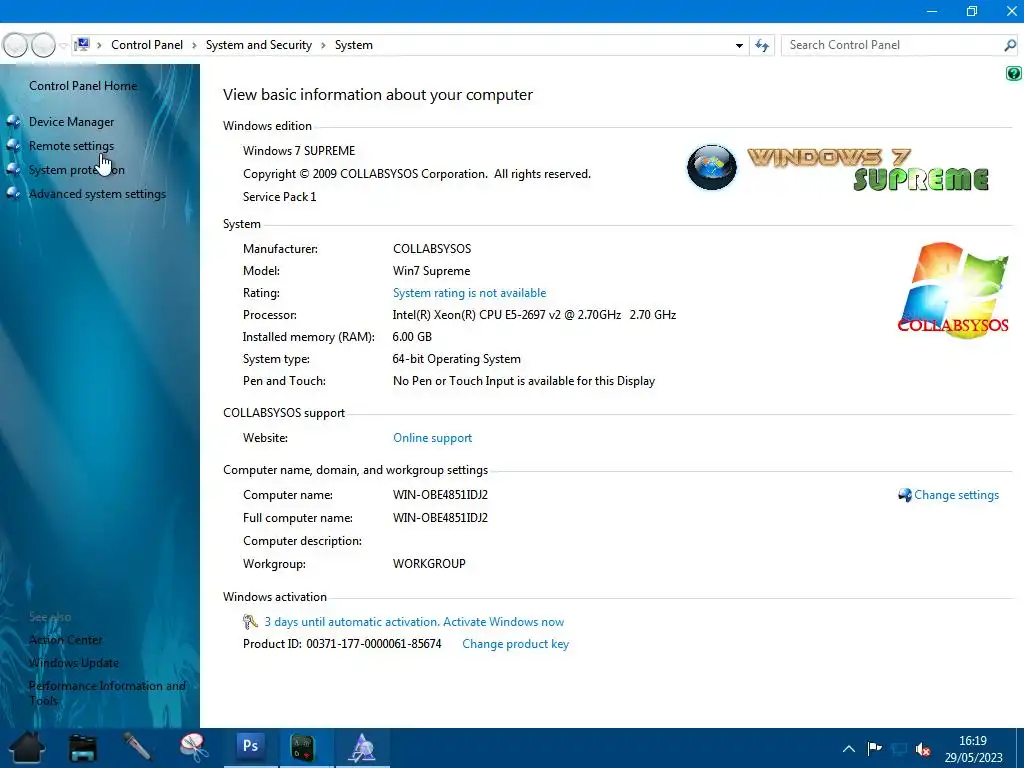Expand the arrow after Control Panel breadcrumb
The width and height of the screenshot is (1024, 768).
(194, 46)
